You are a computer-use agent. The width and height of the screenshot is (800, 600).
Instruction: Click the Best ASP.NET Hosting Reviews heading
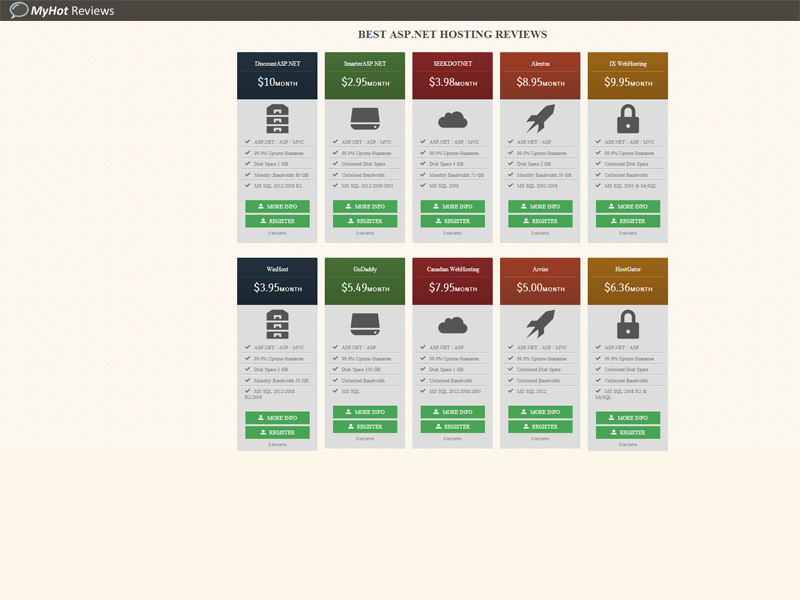pyautogui.click(x=453, y=35)
